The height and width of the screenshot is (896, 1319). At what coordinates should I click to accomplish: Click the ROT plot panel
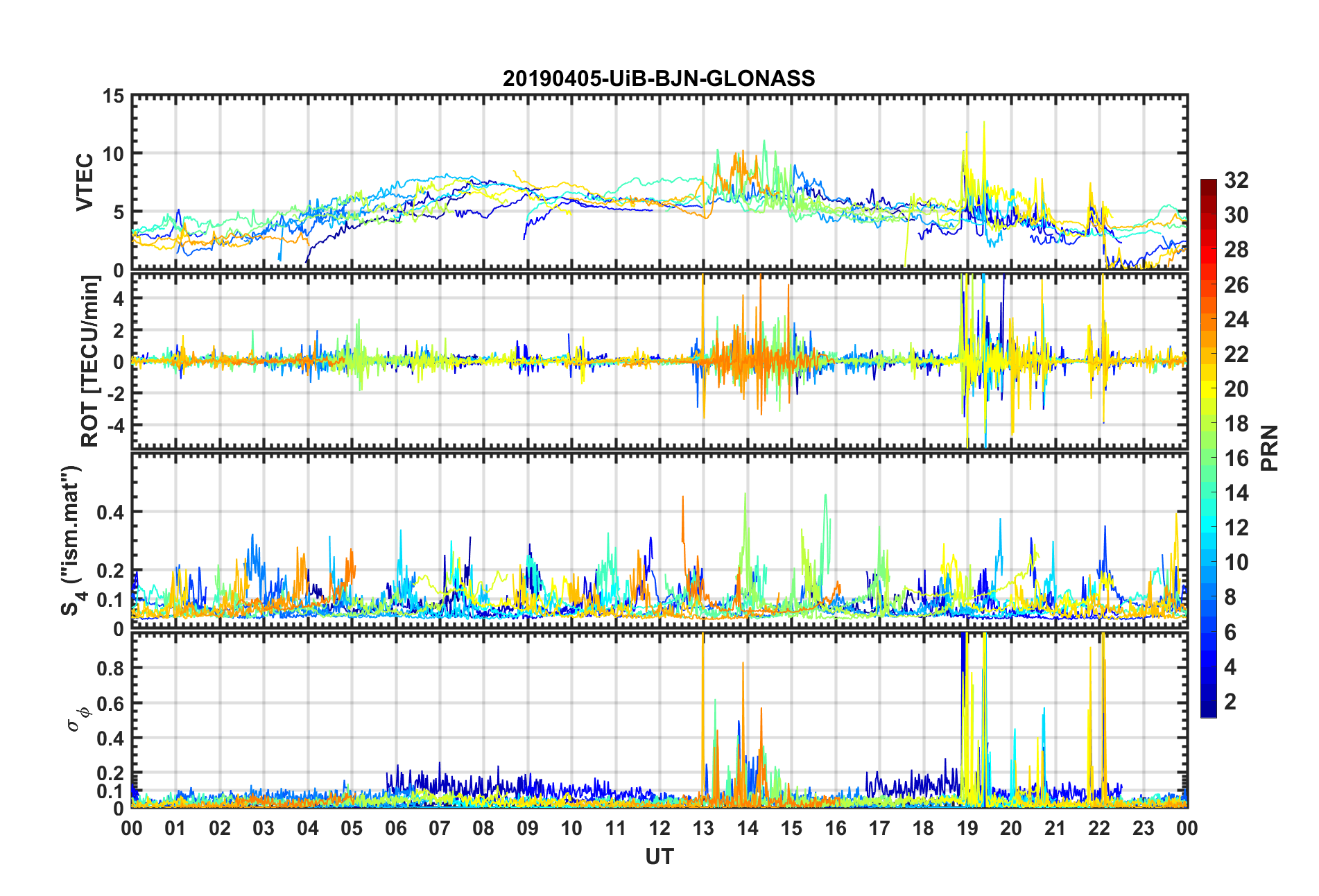click(x=659, y=361)
